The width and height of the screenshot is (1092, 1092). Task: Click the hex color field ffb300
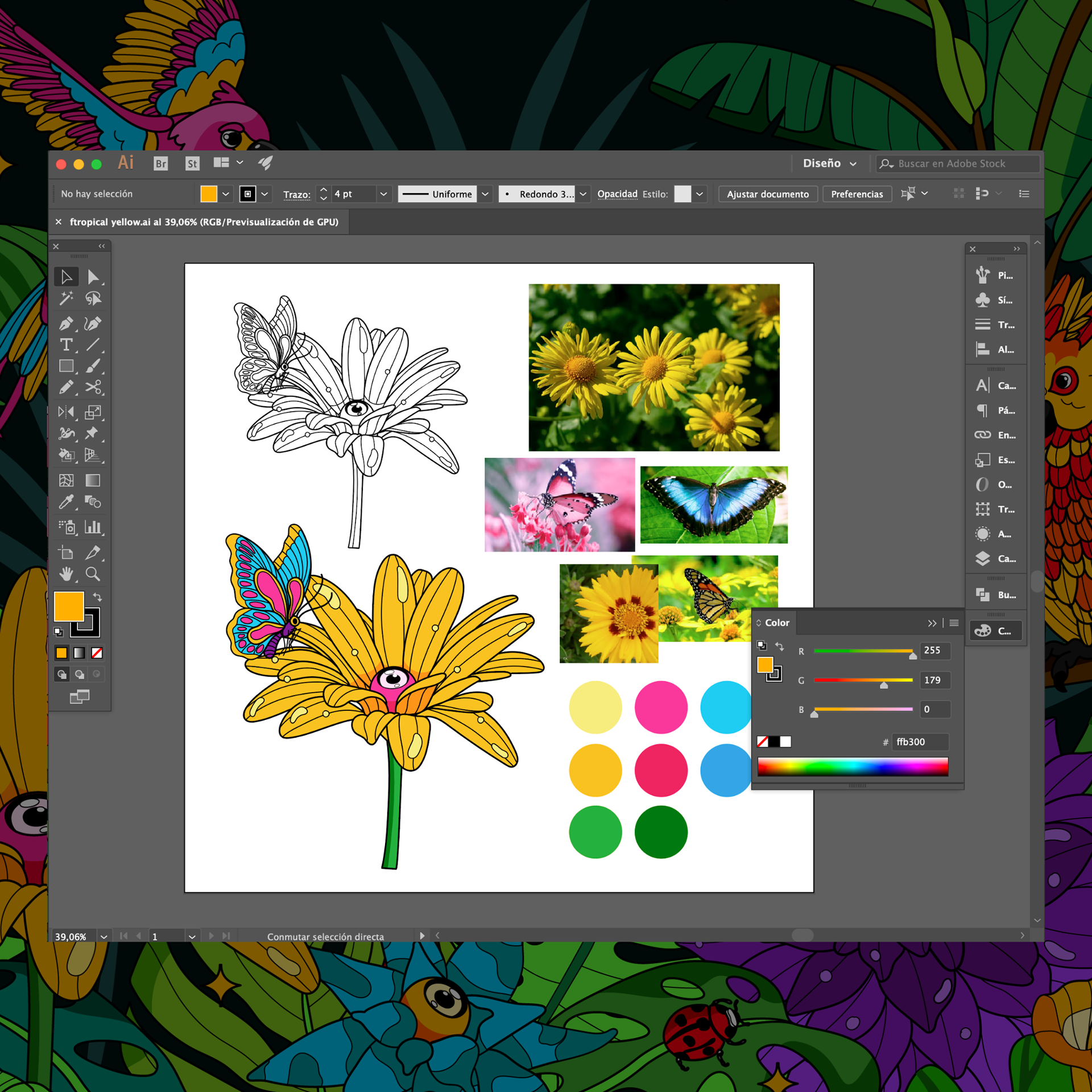pos(919,742)
